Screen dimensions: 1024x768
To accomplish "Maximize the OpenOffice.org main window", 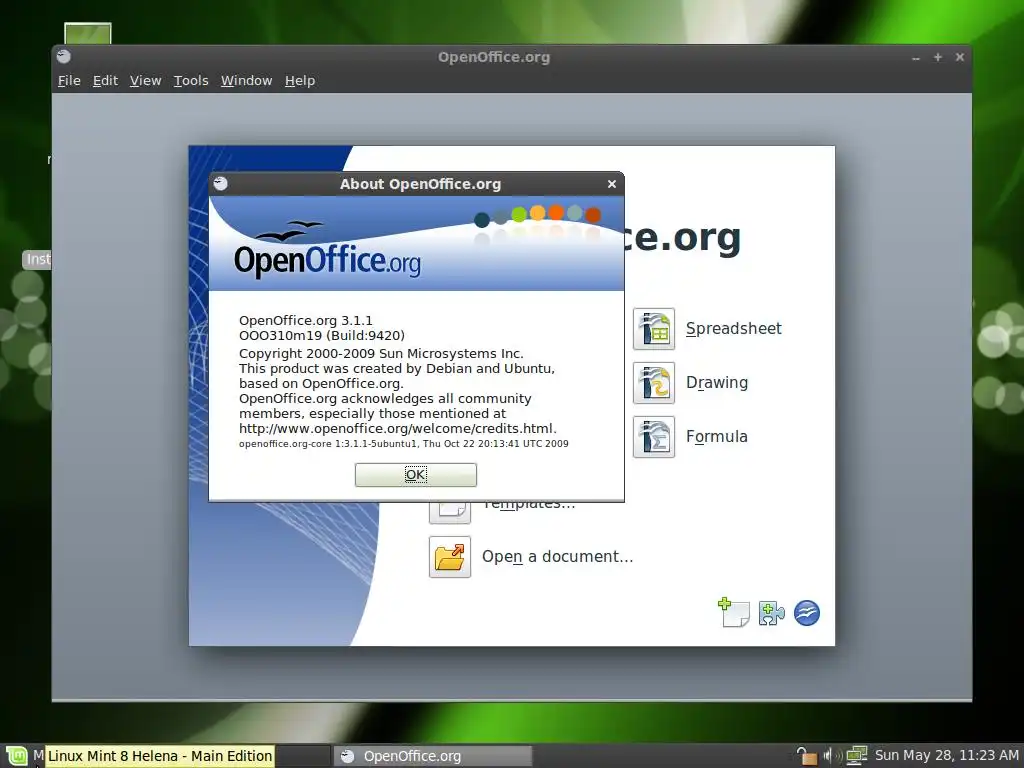I will tap(938, 57).
